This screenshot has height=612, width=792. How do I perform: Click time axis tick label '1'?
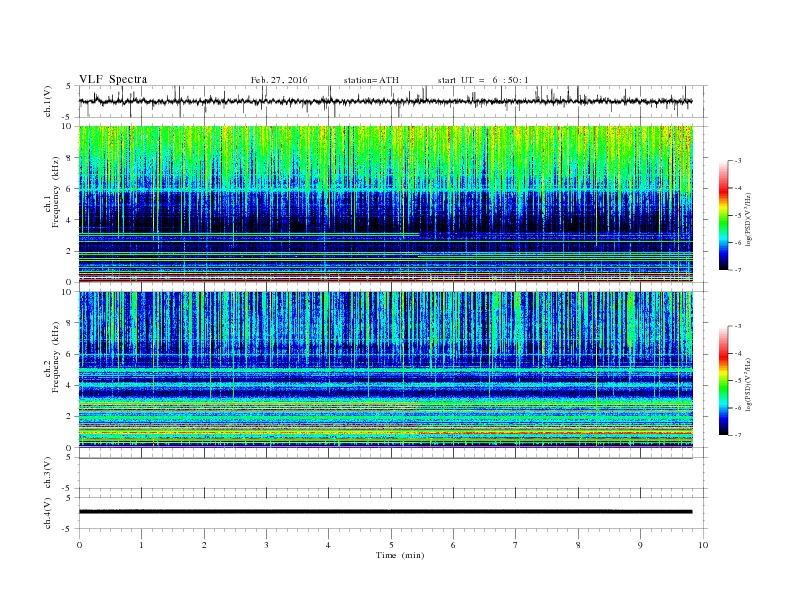click(x=141, y=545)
